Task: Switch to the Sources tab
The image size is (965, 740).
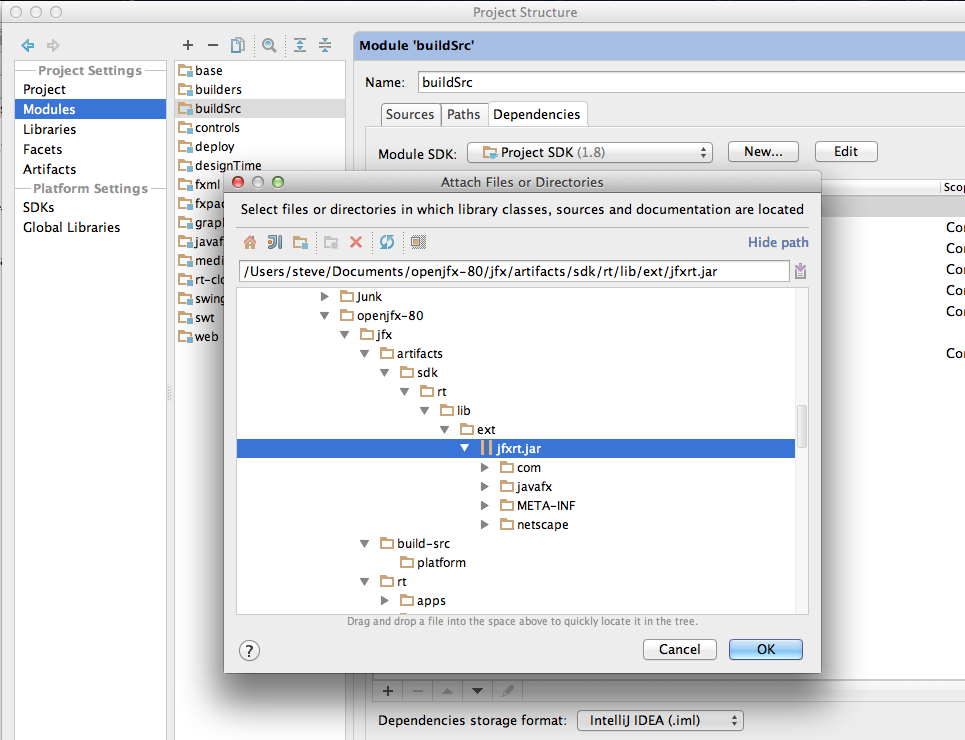Action: pos(410,115)
